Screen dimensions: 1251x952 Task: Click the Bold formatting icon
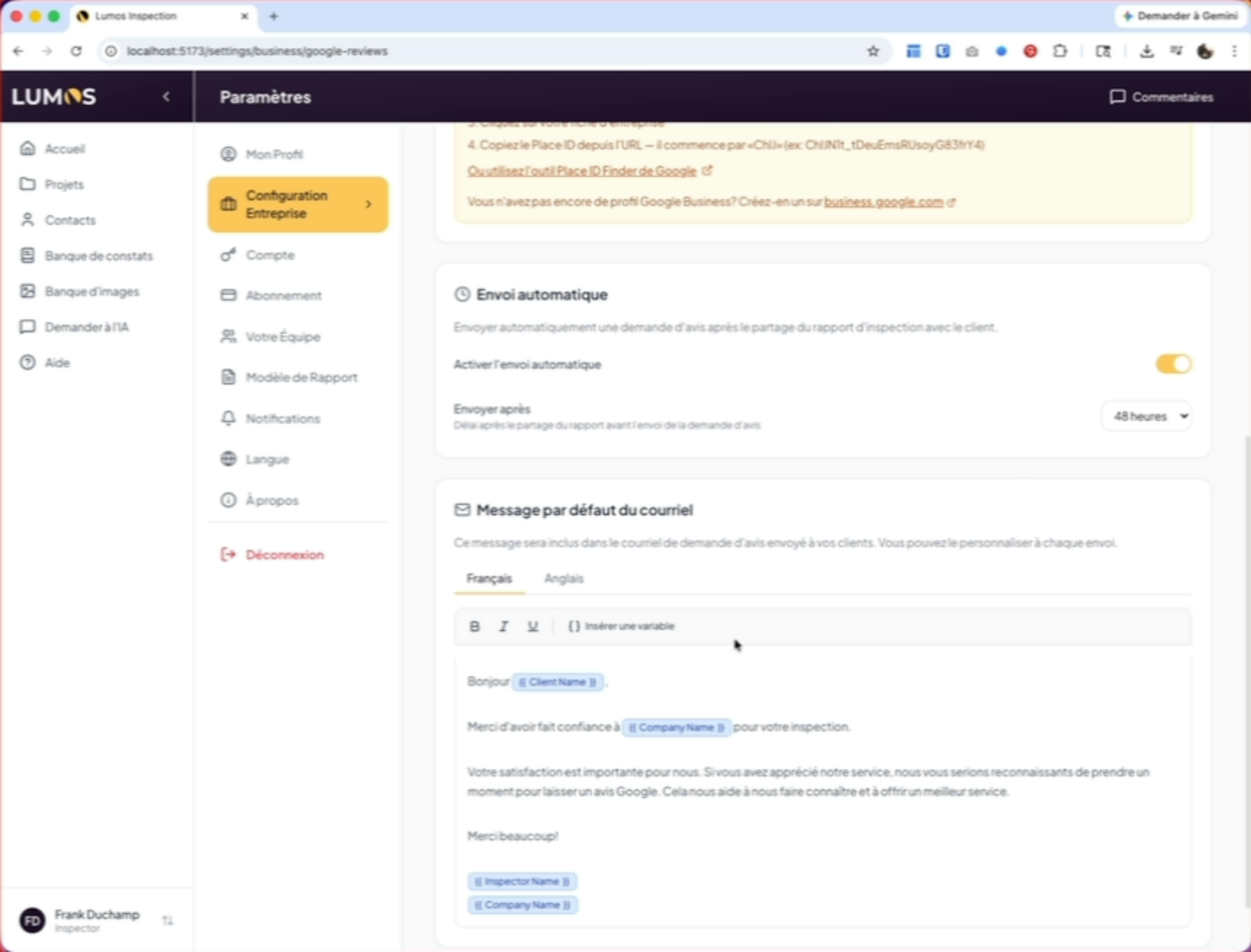coord(474,626)
